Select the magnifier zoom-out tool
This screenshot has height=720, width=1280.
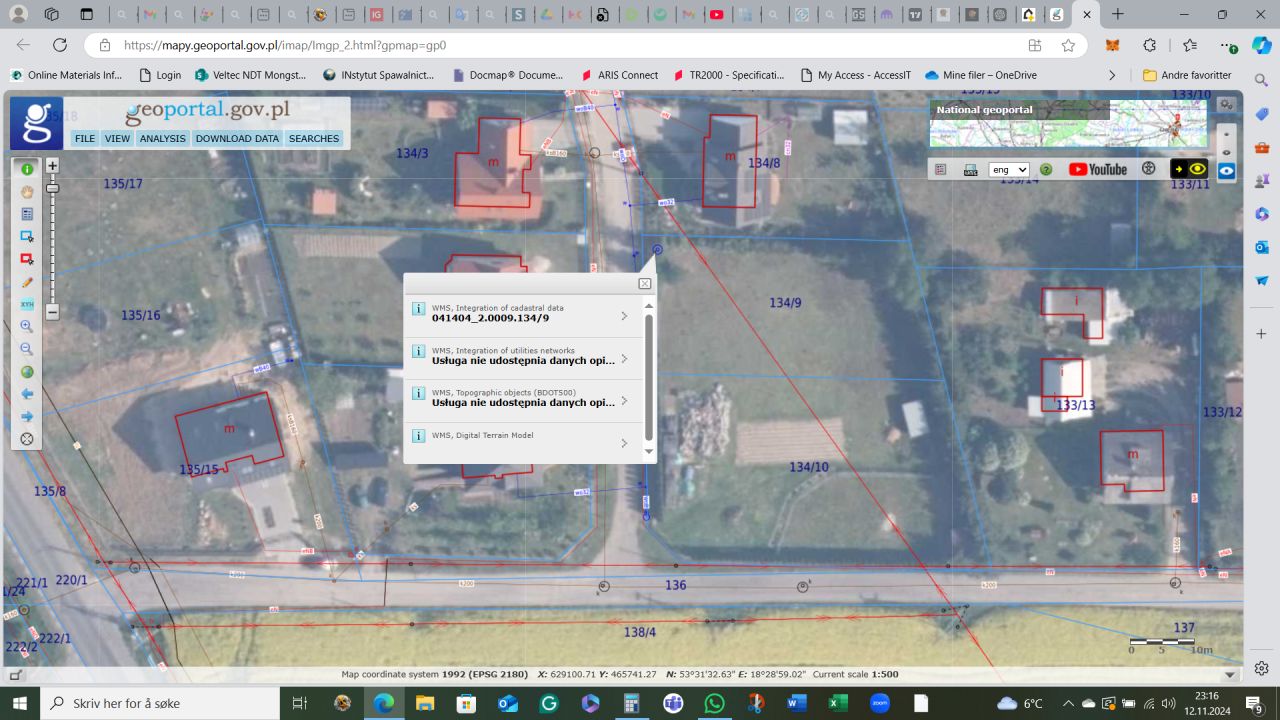(27, 349)
